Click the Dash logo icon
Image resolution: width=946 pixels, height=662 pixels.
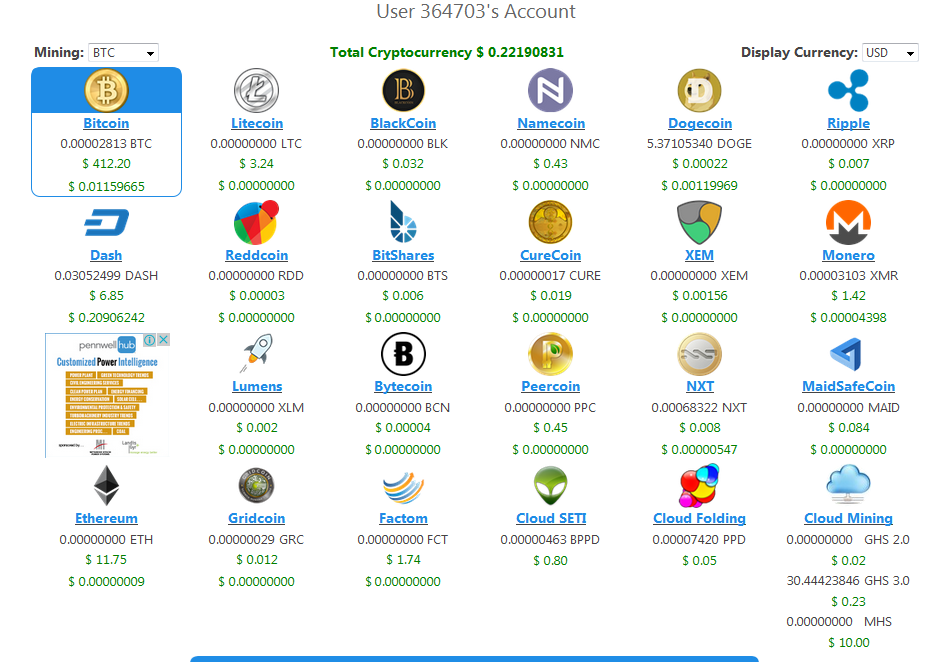(x=106, y=222)
